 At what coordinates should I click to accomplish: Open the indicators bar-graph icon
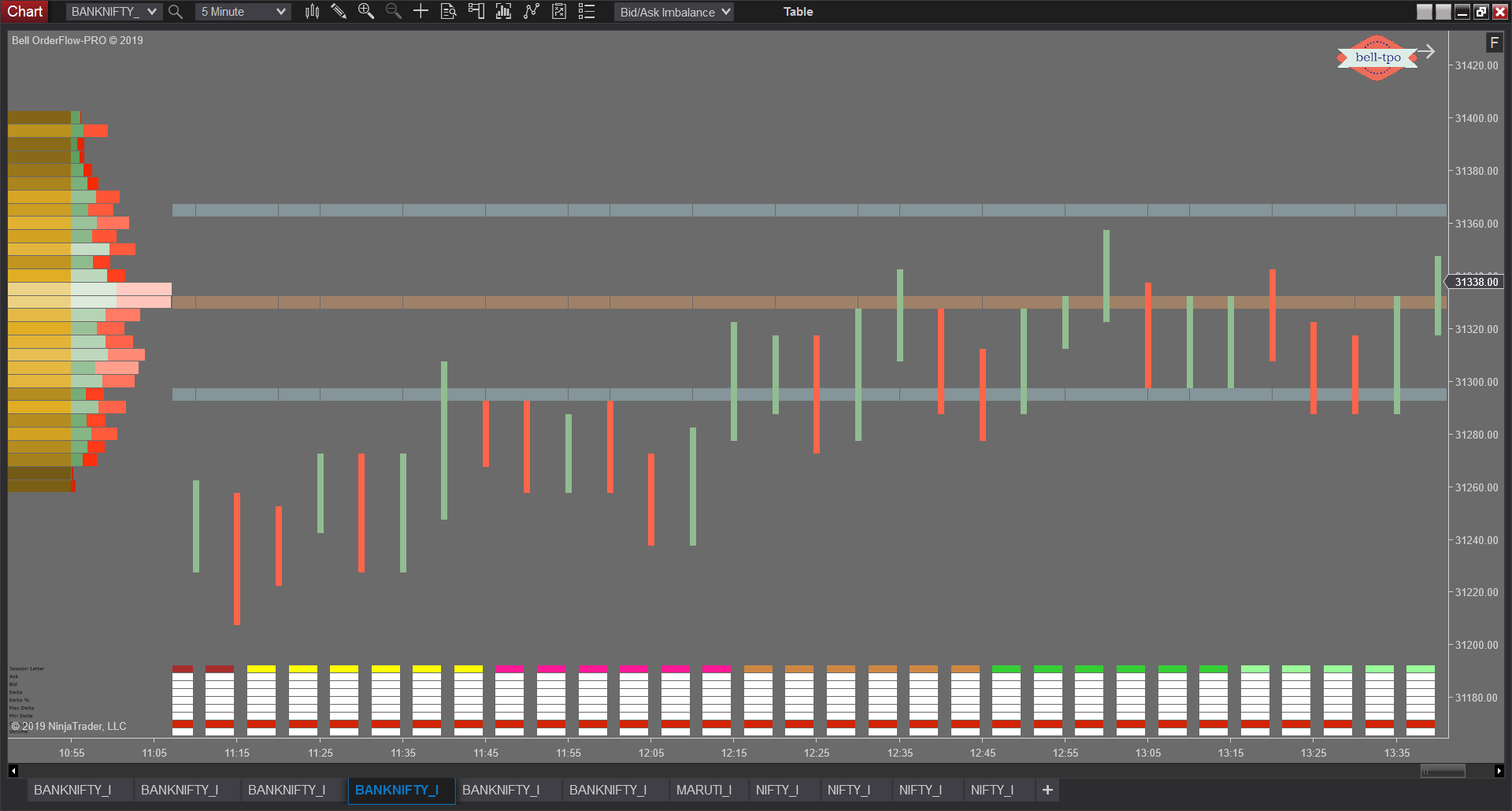coord(504,12)
